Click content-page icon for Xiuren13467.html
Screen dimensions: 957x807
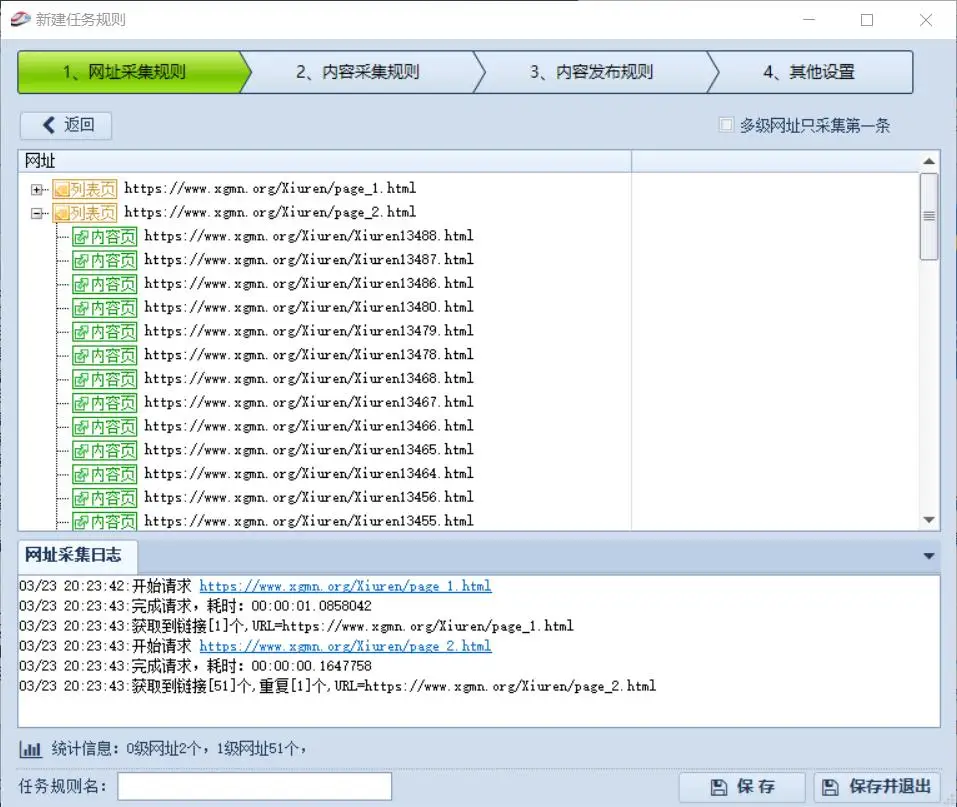pos(104,404)
